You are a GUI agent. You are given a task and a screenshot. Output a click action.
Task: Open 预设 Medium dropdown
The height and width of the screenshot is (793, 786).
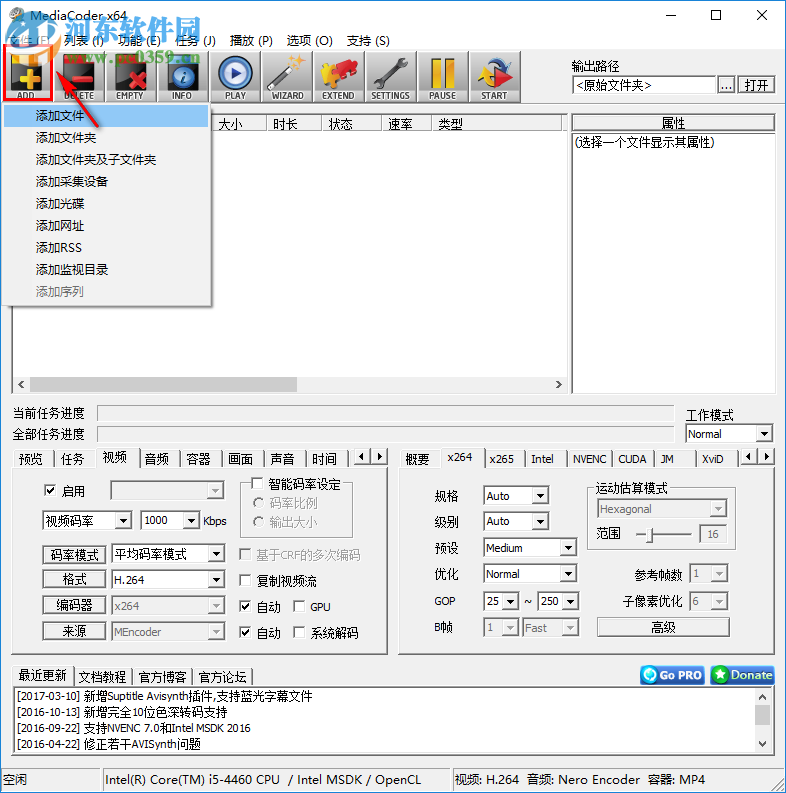click(x=530, y=548)
